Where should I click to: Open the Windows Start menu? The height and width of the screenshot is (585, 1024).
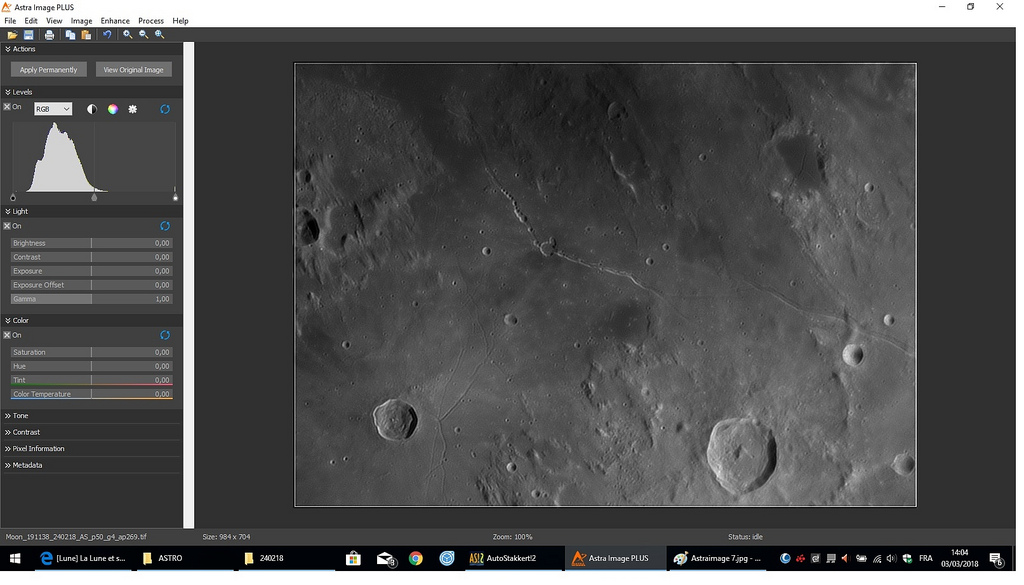pos(14,558)
